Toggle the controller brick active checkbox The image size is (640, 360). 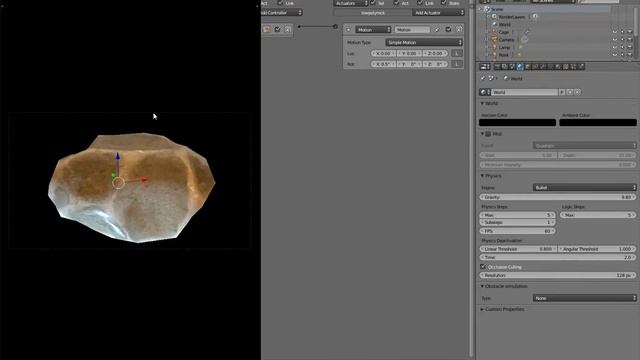[278, 29]
